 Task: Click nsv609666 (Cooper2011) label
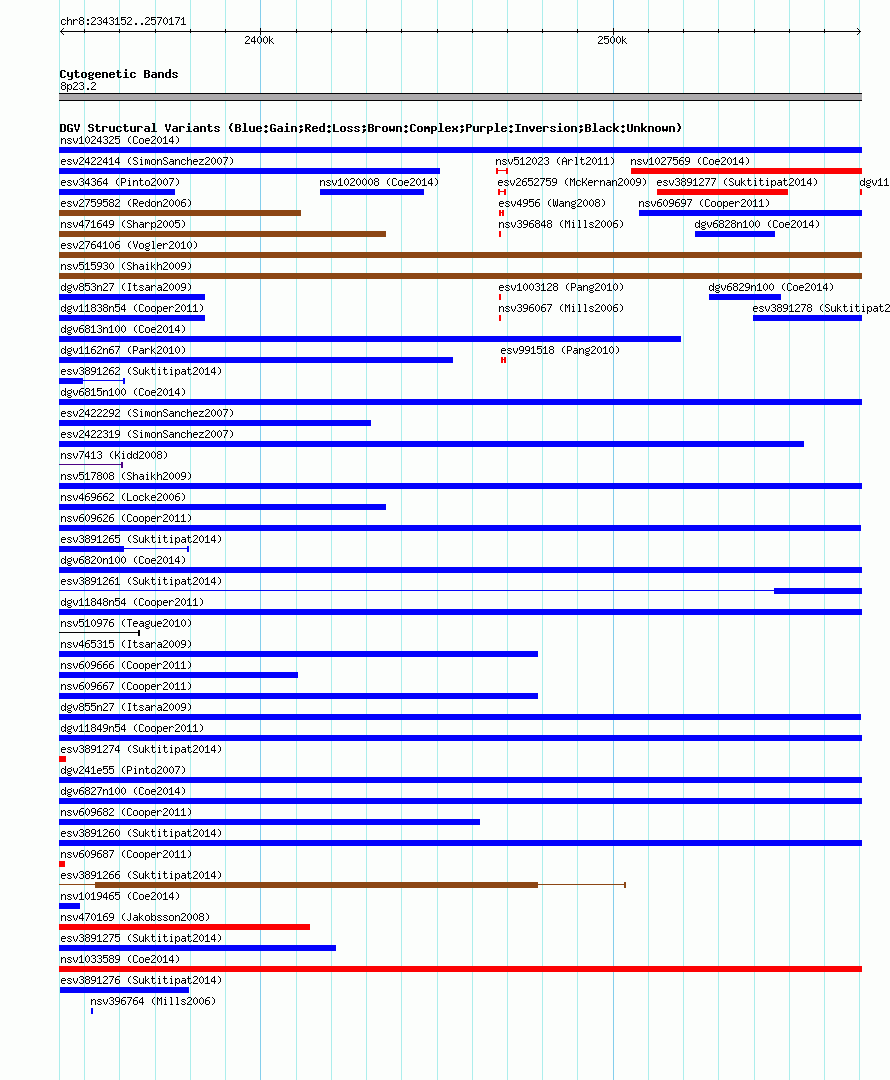[126, 665]
